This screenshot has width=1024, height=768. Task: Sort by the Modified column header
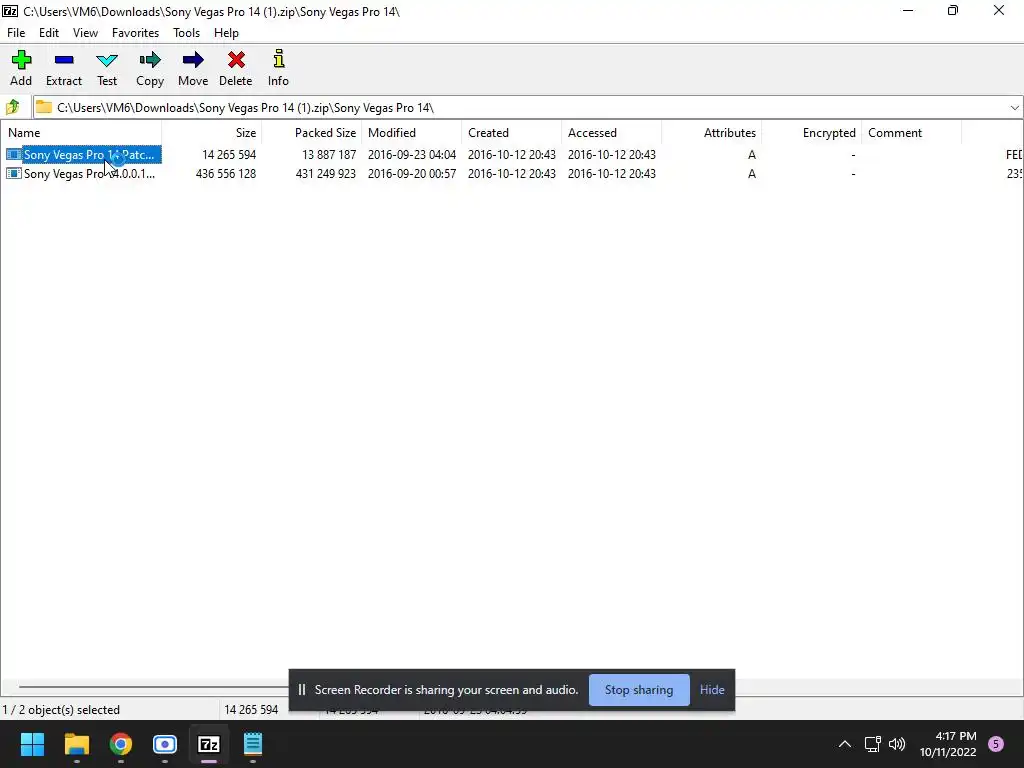[411, 133]
